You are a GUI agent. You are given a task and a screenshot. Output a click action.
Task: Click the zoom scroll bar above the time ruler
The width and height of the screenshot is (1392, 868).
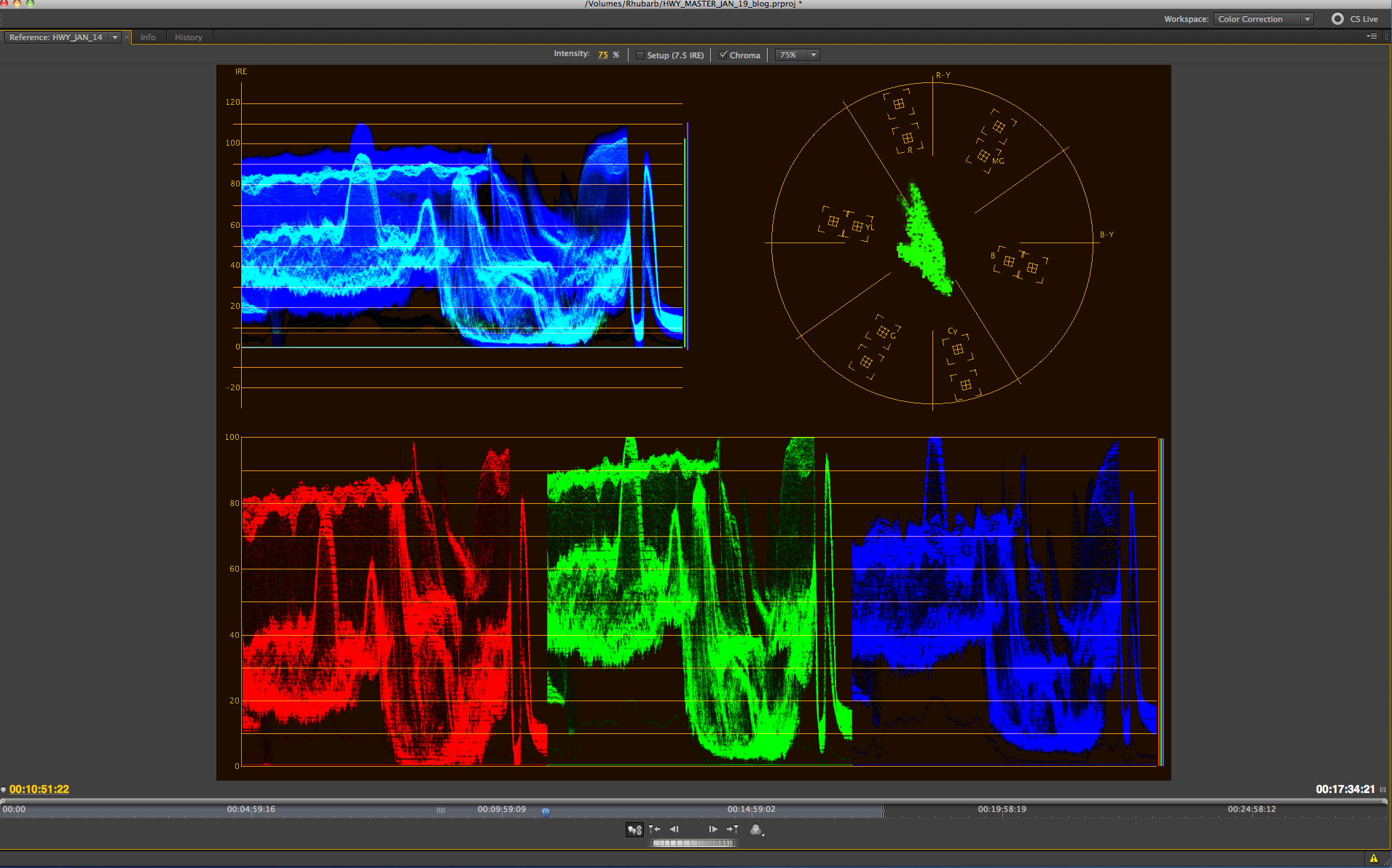click(694, 801)
